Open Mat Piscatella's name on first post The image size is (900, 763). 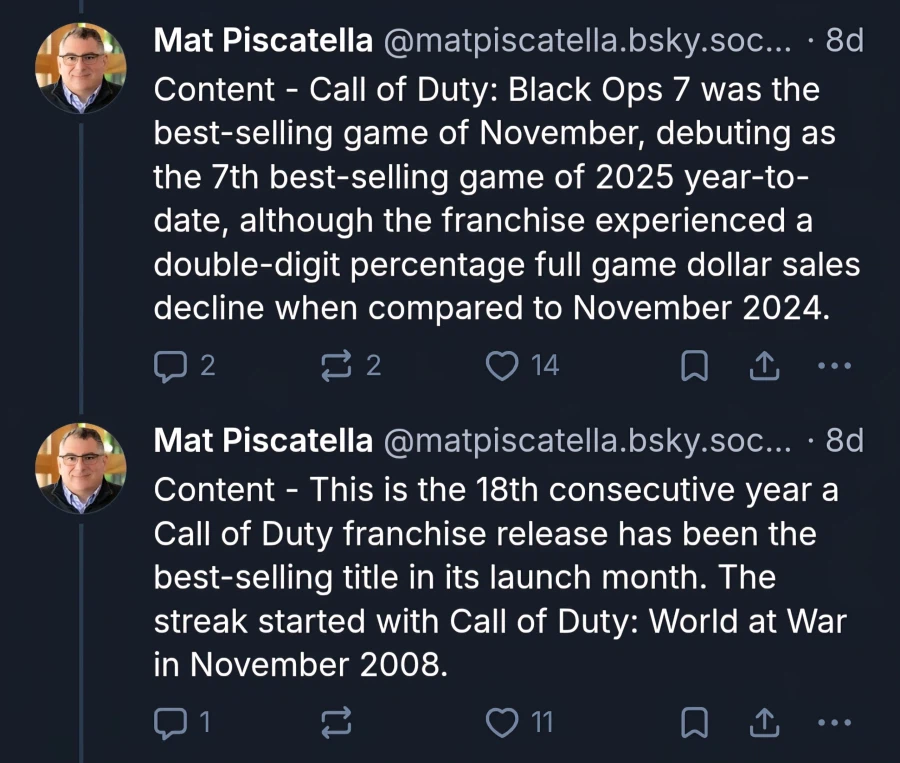pyautogui.click(x=263, y=41)
